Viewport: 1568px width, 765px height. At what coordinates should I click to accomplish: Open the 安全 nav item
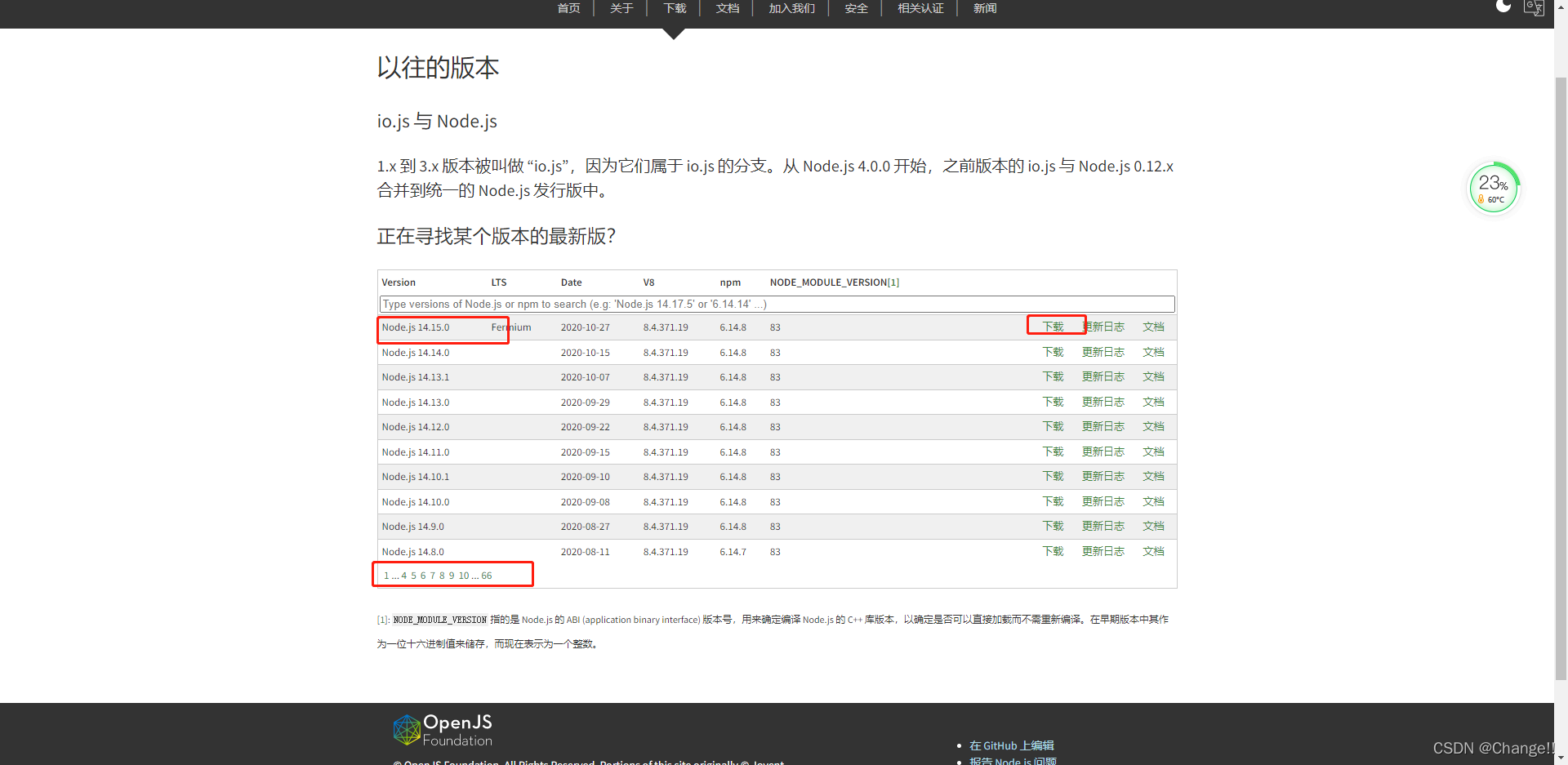[x=856, y=8]
